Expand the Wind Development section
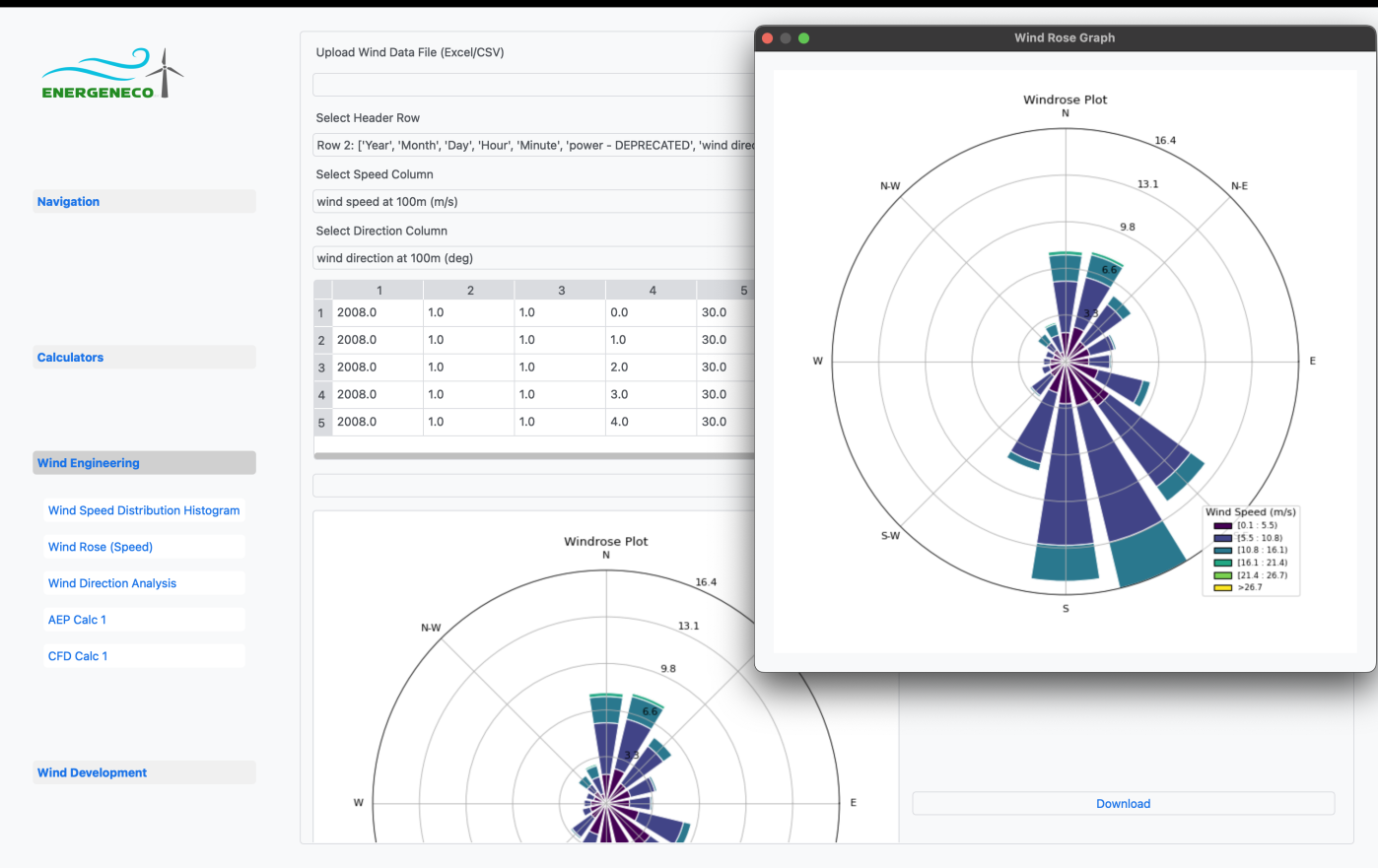Screen dimensions: 1378x868 click(x=144, y=773)
